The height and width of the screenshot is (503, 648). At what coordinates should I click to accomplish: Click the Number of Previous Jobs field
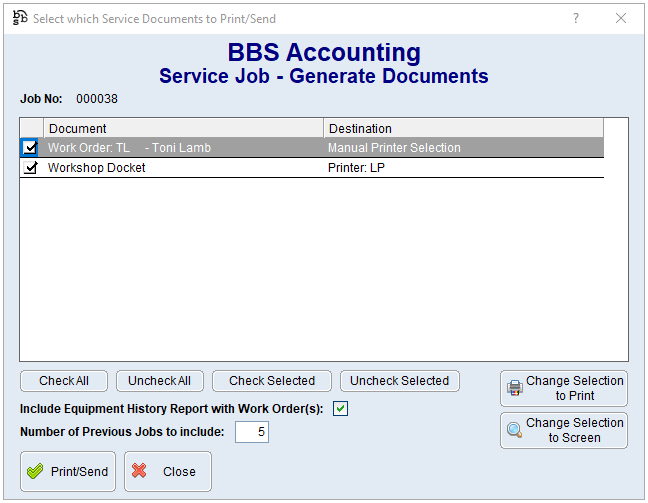click(x=252, y=432)
